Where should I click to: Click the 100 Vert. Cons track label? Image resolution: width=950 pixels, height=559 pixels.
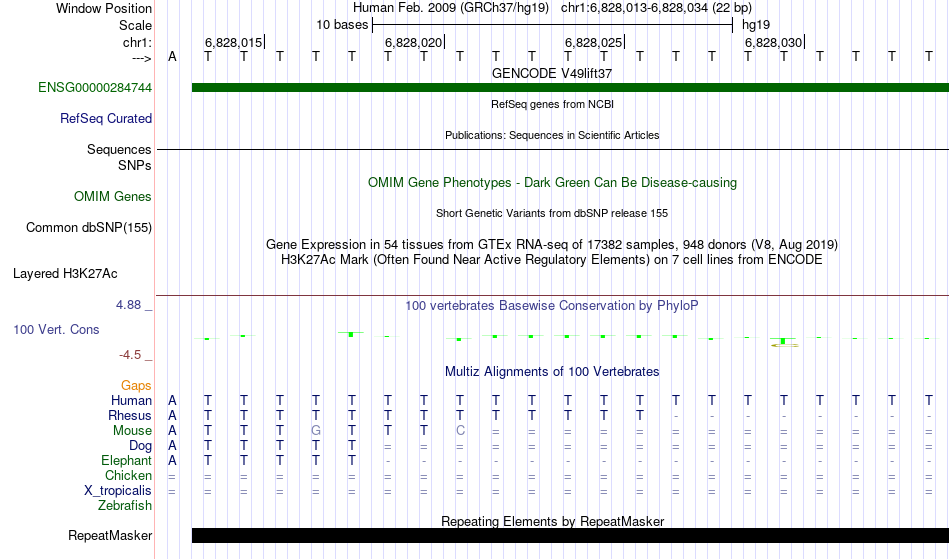point(56,329)
